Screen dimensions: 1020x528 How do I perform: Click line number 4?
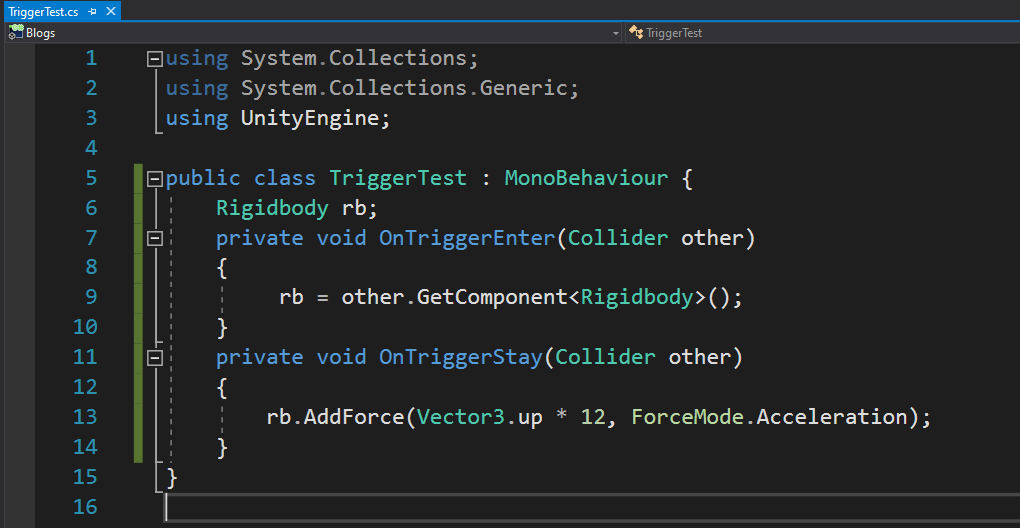pyautogui.click(x=91, y=148)
